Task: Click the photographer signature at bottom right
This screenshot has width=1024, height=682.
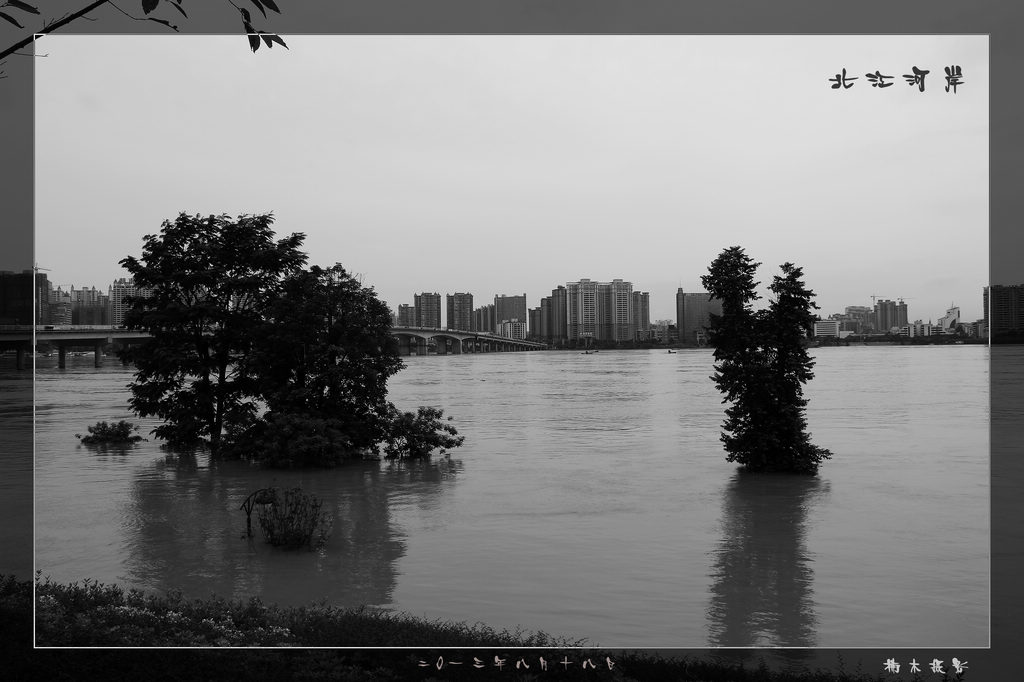Action: click(925, 666)
